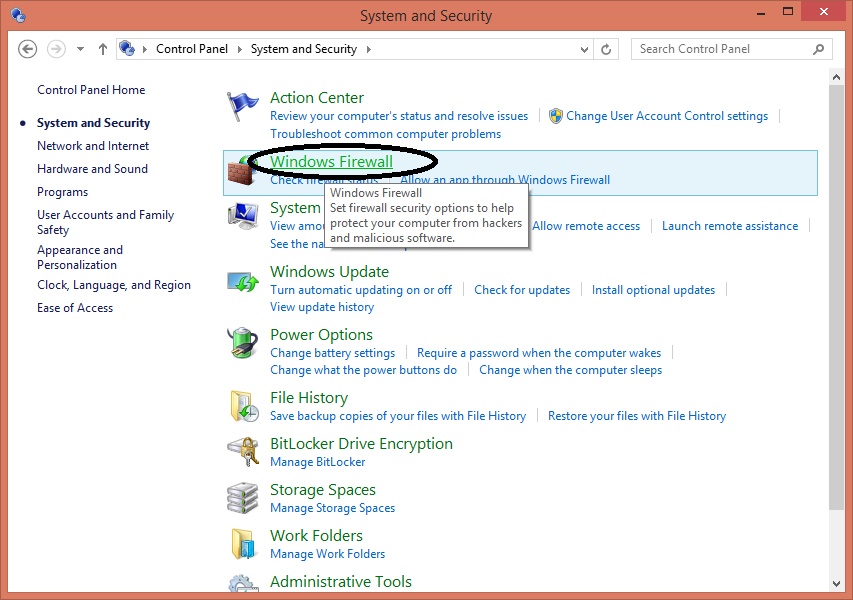Open Appearance and Personalization category
This screenshot has width=853, height=600.
(79, 257)
